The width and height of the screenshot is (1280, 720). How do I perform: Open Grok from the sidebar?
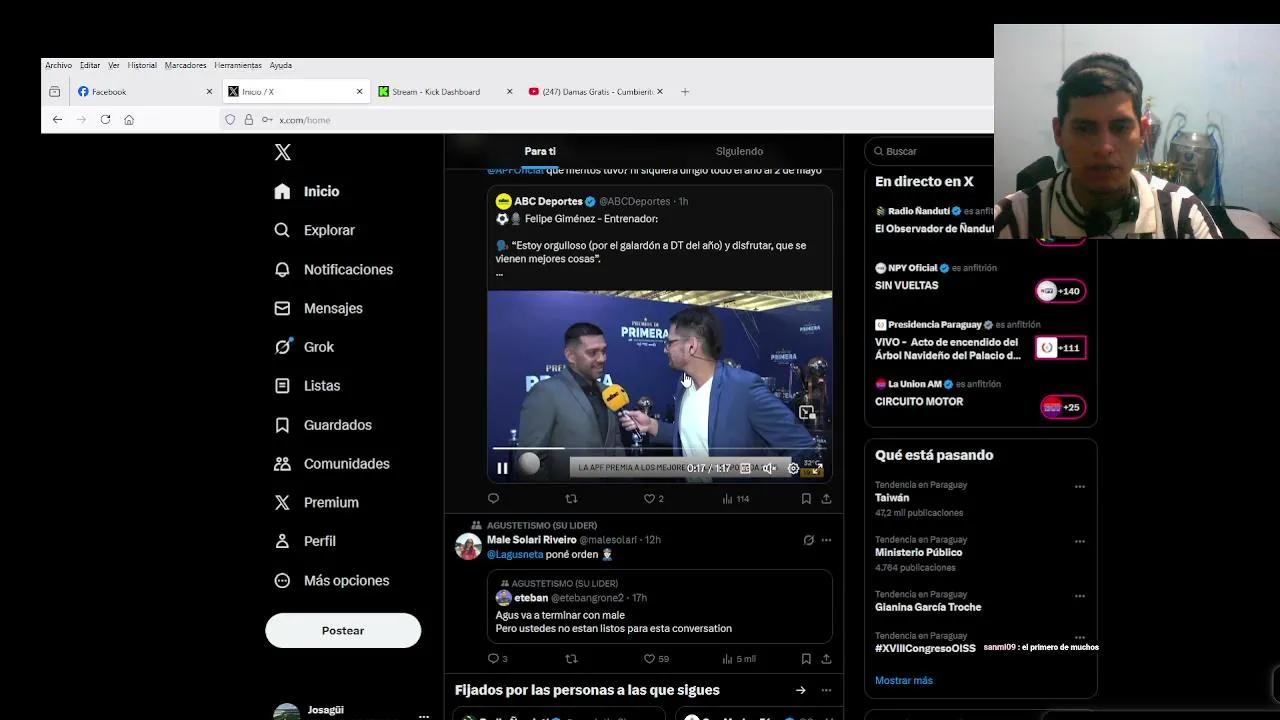[318, 347]
